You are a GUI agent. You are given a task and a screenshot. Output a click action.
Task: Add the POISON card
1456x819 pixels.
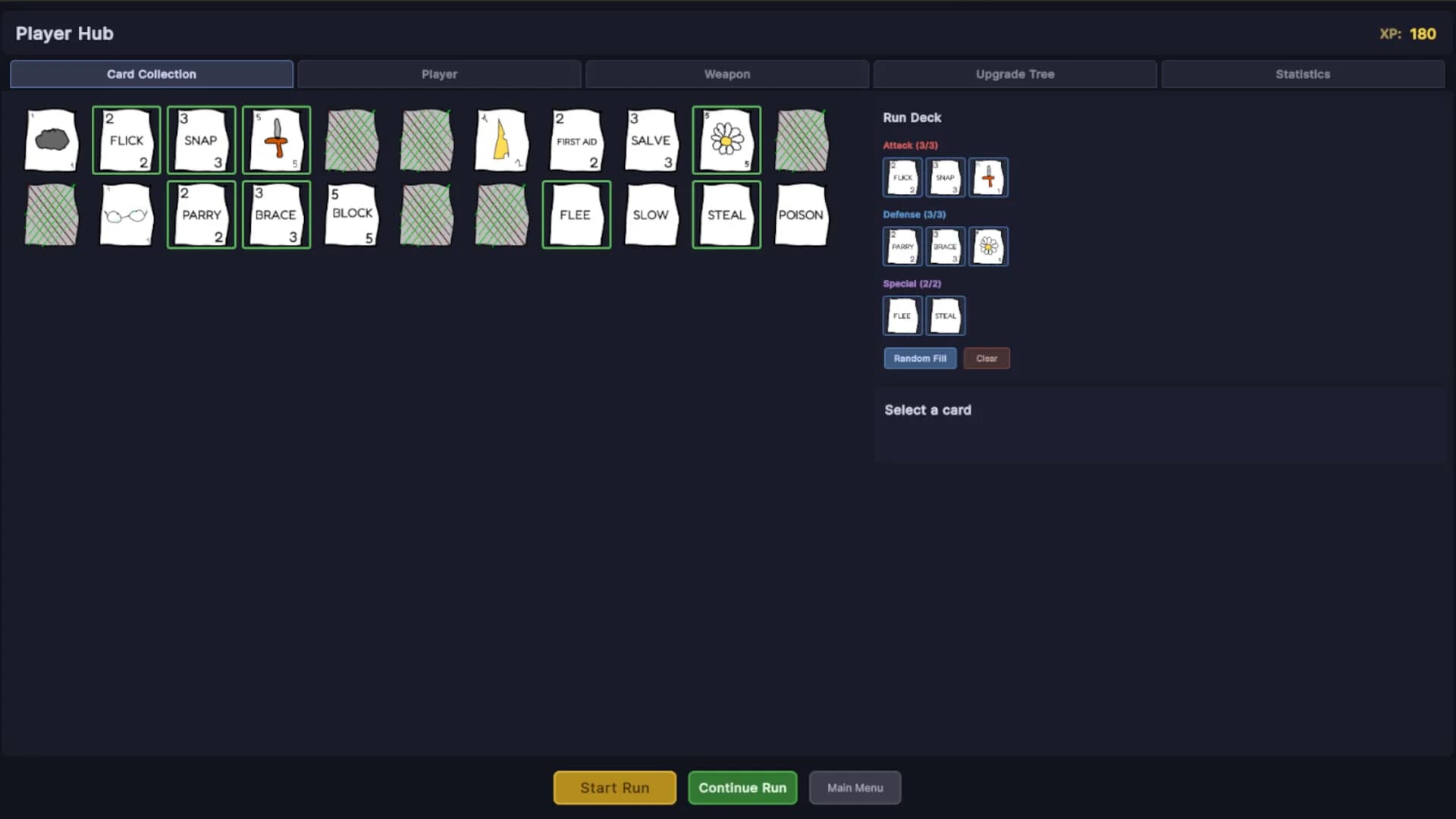pyautogui.click(x=802, y=215)
